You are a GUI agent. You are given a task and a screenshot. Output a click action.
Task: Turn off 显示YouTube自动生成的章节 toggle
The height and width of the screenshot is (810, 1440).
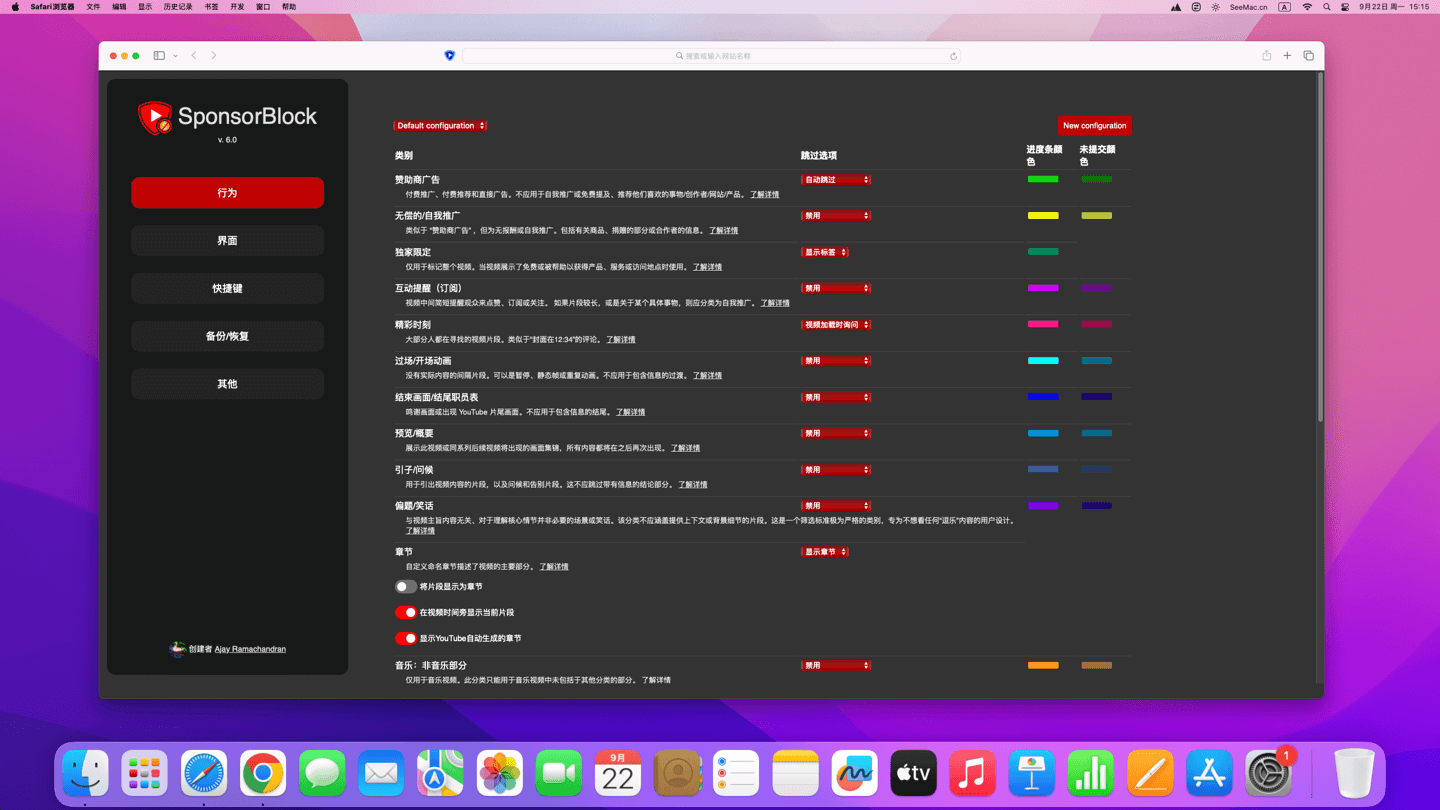(405, 638)
